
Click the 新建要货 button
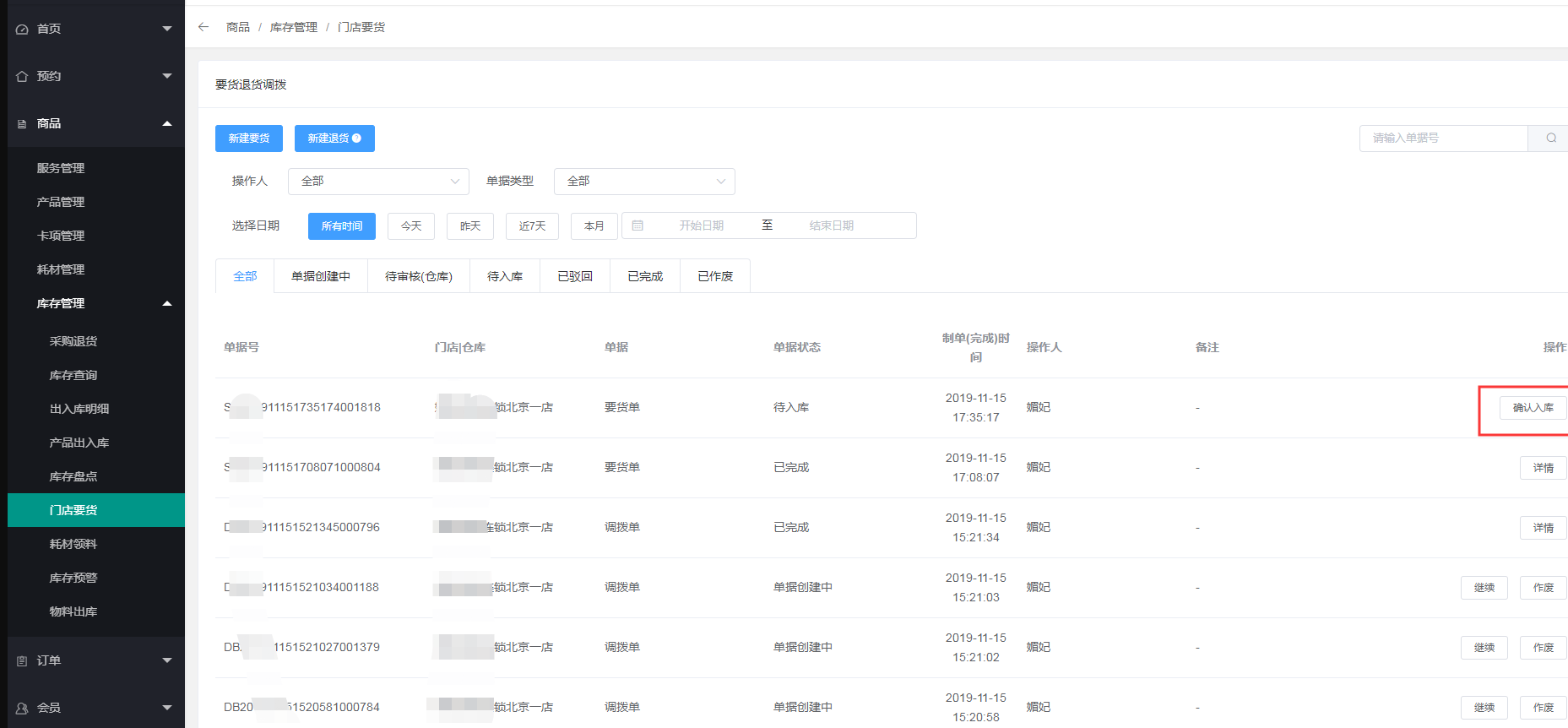[249, 139]
